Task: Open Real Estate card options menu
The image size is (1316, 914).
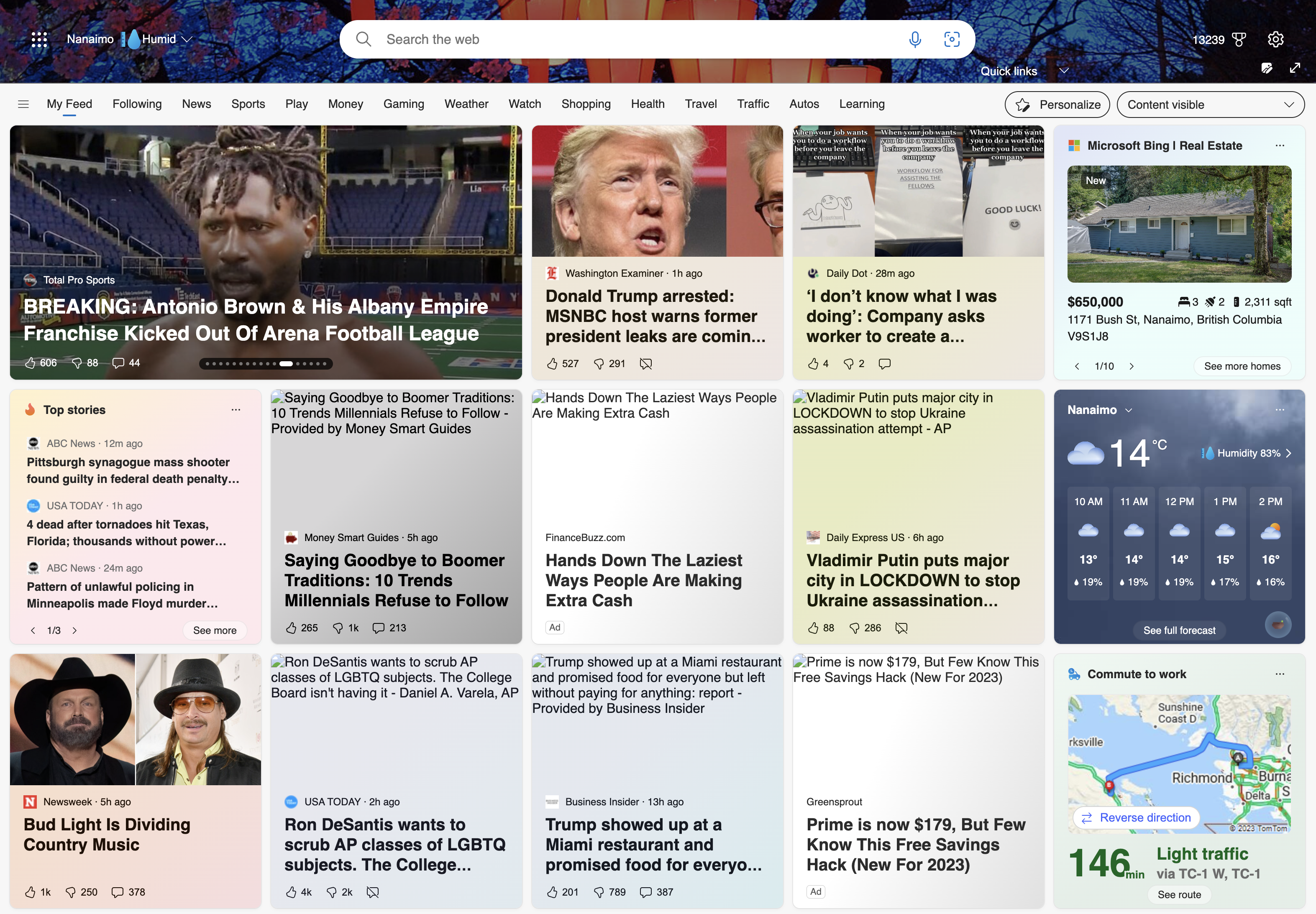Action: pos(1280,146)
